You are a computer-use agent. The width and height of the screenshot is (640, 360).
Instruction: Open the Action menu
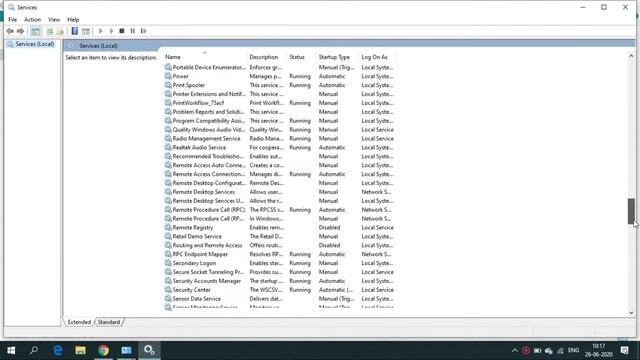click(32, 20)
